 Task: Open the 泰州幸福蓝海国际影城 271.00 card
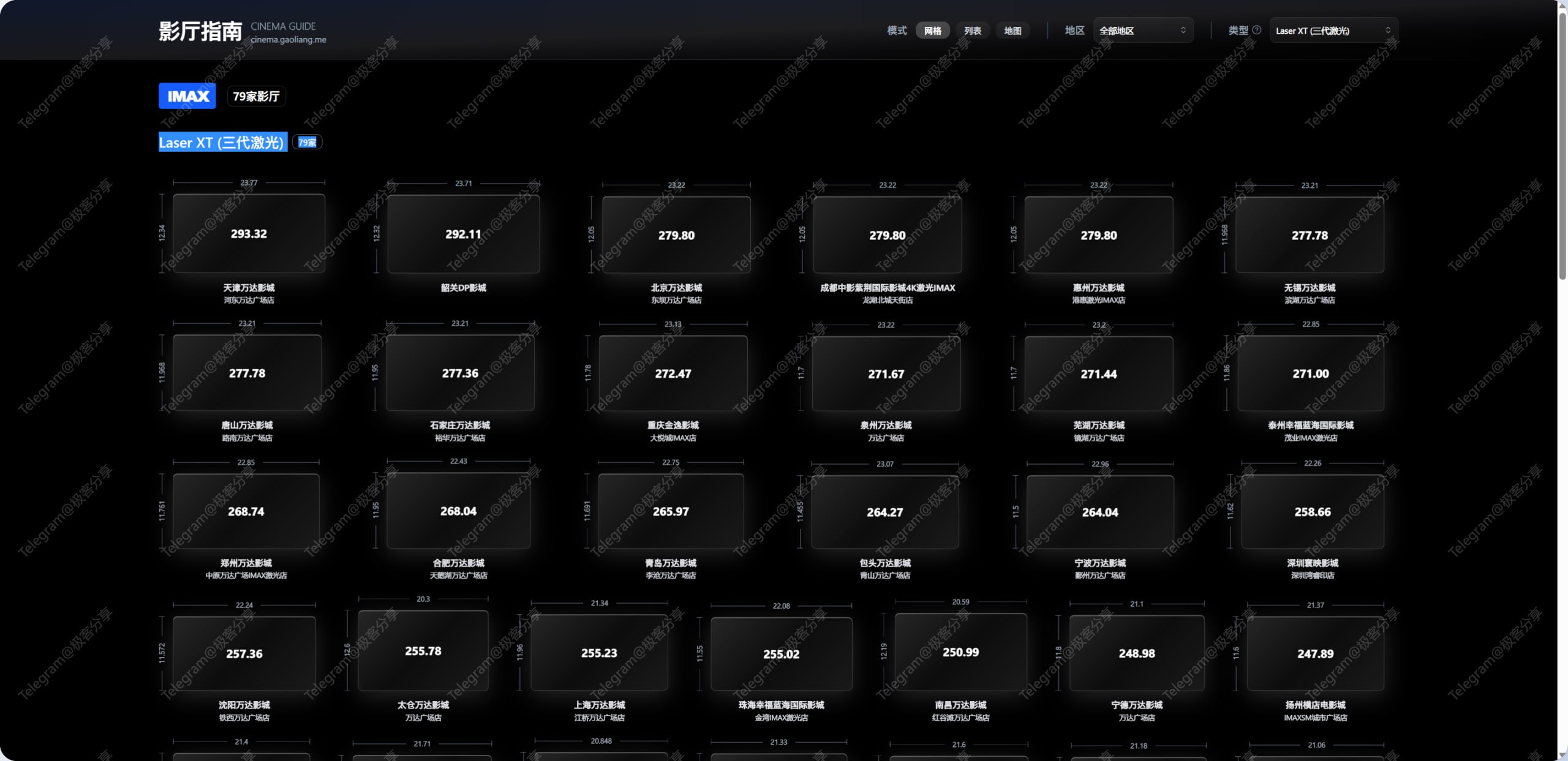coord(1310,374)
